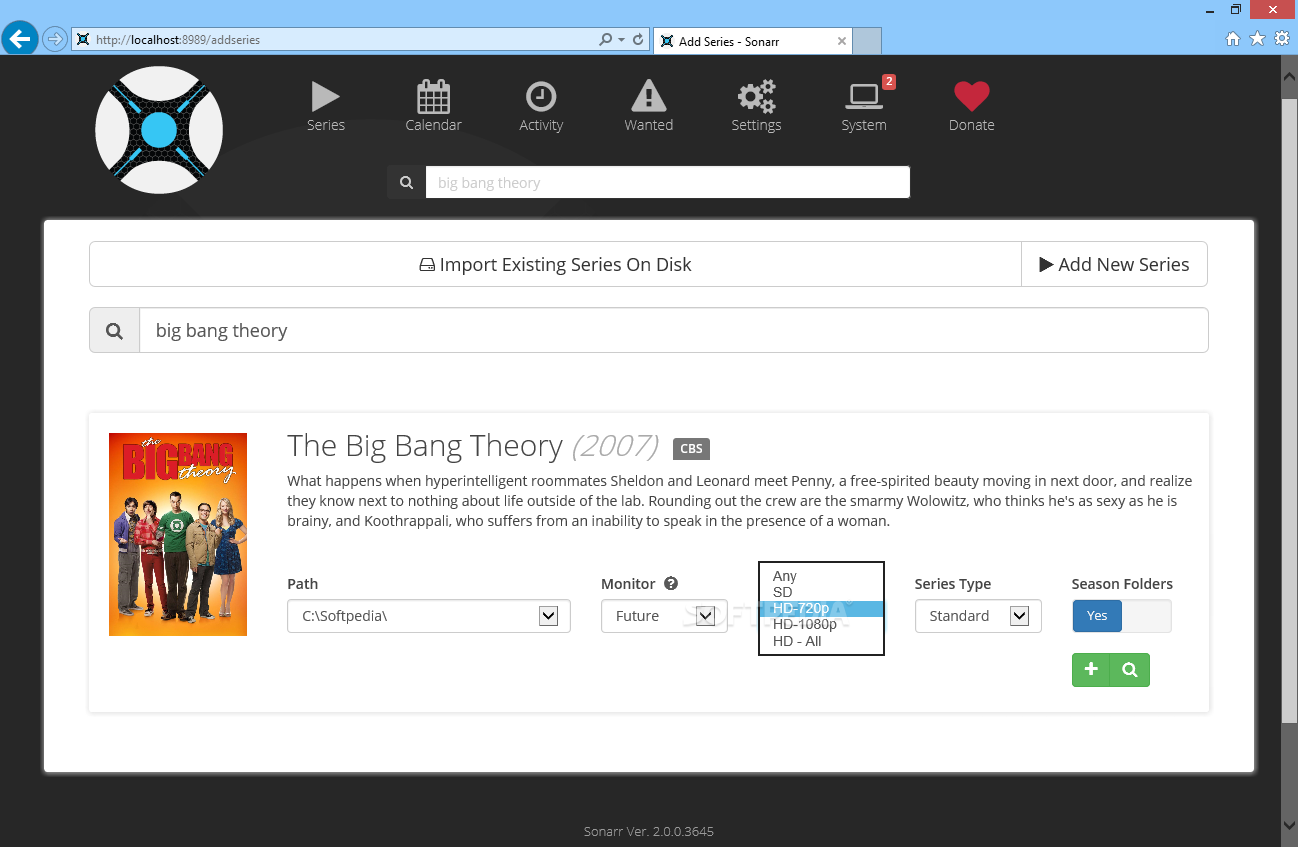Open a new browser tab
Viewport: 1298px width, 847px height.
(867, 41)
